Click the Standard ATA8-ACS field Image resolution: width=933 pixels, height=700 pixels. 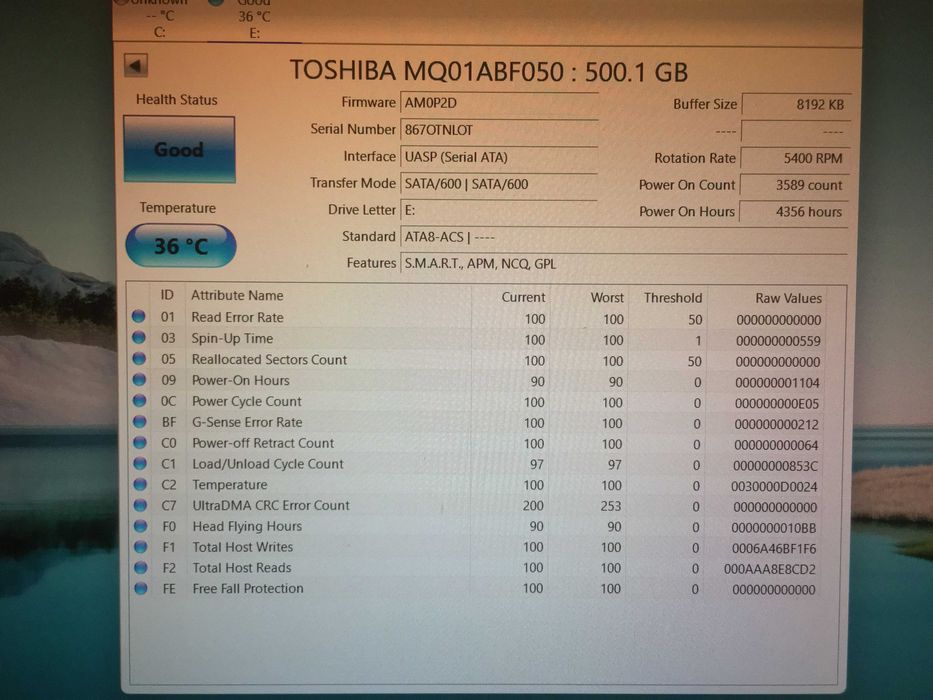click(x=624, y=237)
